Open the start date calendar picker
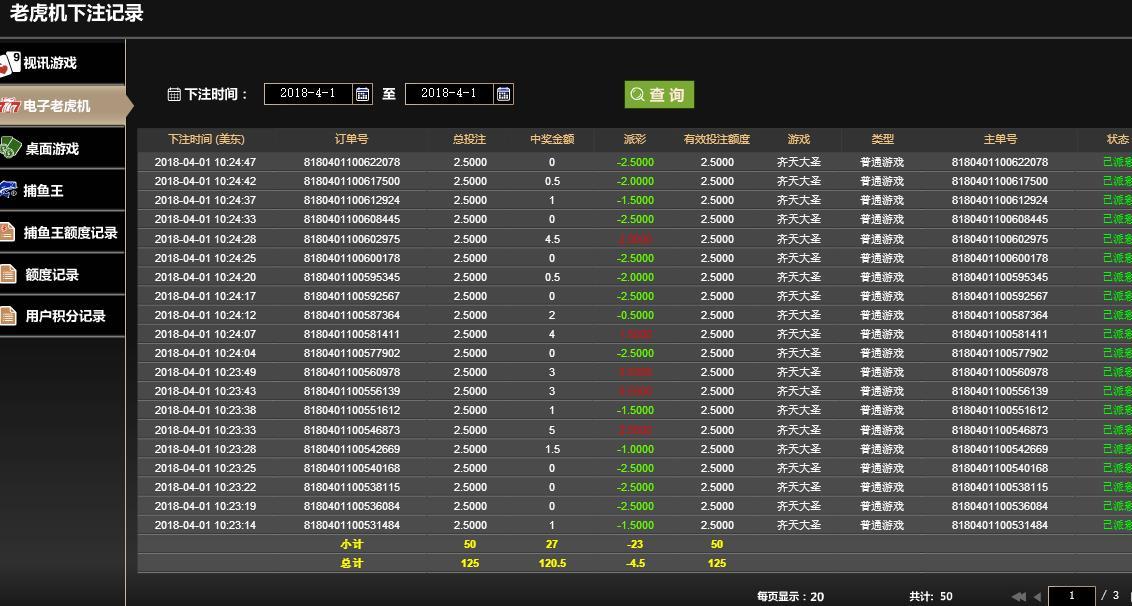Image resolution: width=1132 pixels, height=606 pixels. tap(362, 94)
